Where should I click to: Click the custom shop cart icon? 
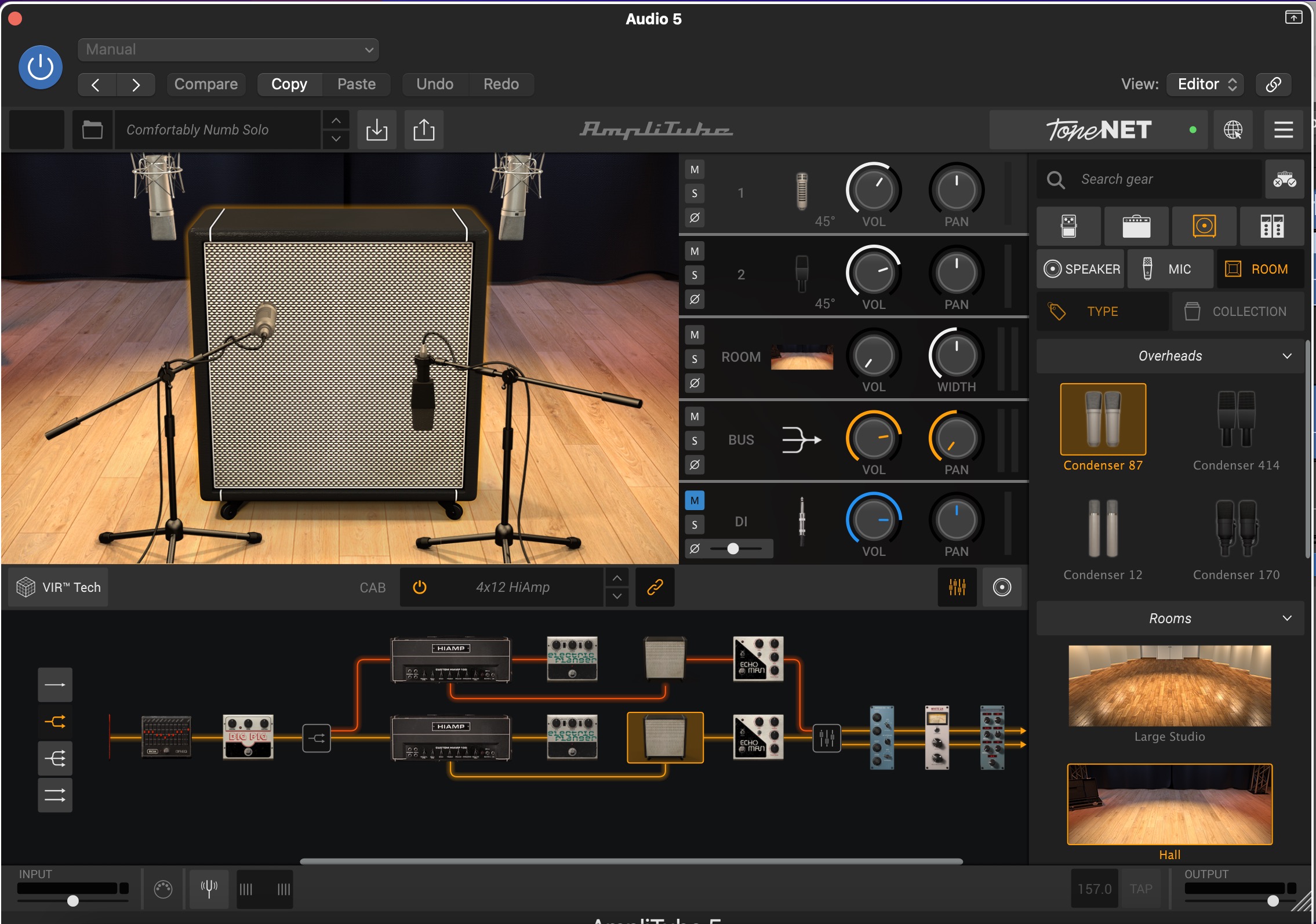pyautogui.click(x=1285, y=179)
